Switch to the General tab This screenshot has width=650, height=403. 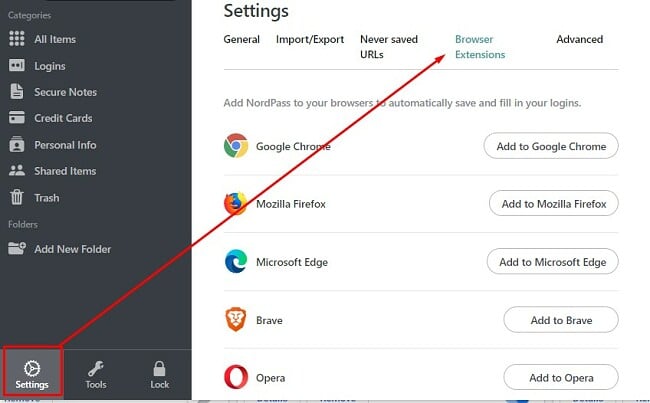point(242,39)
